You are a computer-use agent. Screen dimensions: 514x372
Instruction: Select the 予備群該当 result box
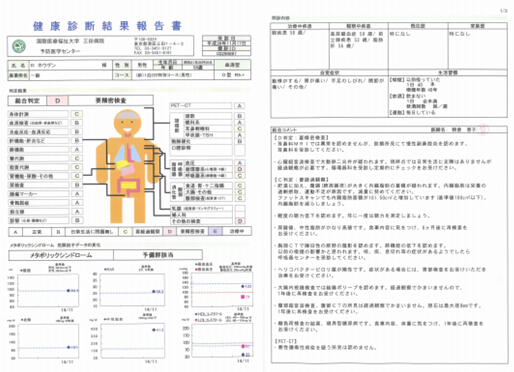coord(158,255)
